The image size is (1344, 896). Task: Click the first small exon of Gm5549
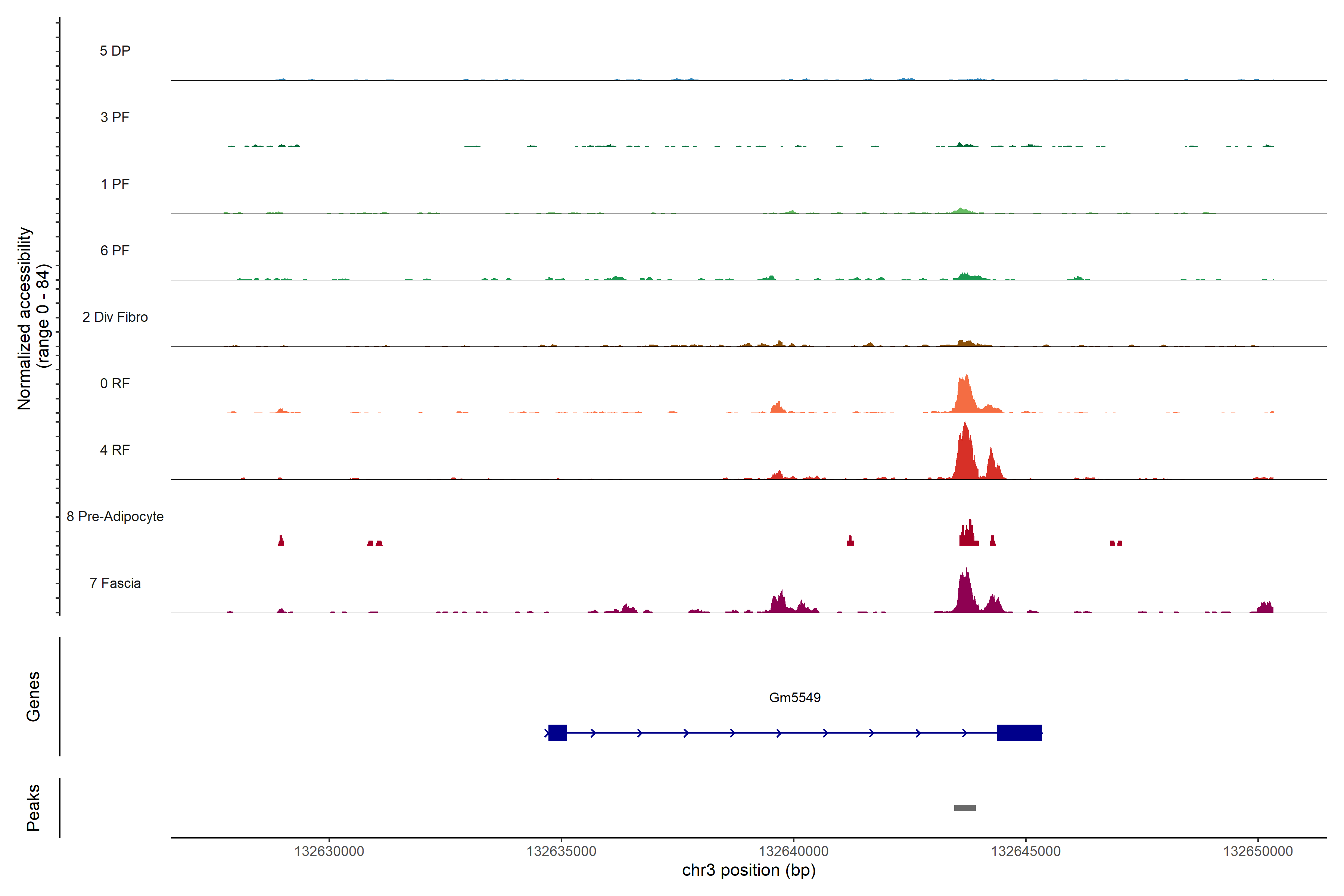(x=557, y=732)
